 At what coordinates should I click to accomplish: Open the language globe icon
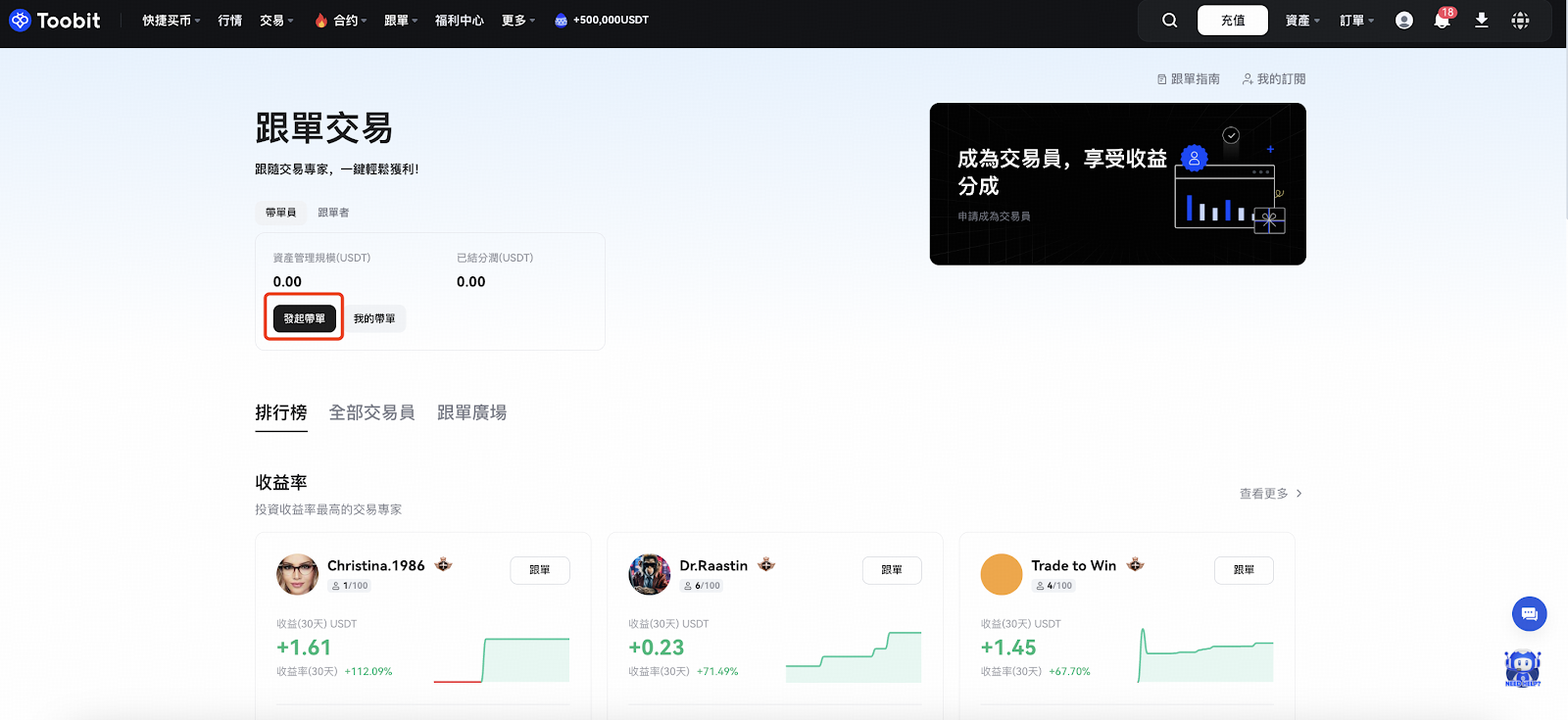click(1520, 21)
